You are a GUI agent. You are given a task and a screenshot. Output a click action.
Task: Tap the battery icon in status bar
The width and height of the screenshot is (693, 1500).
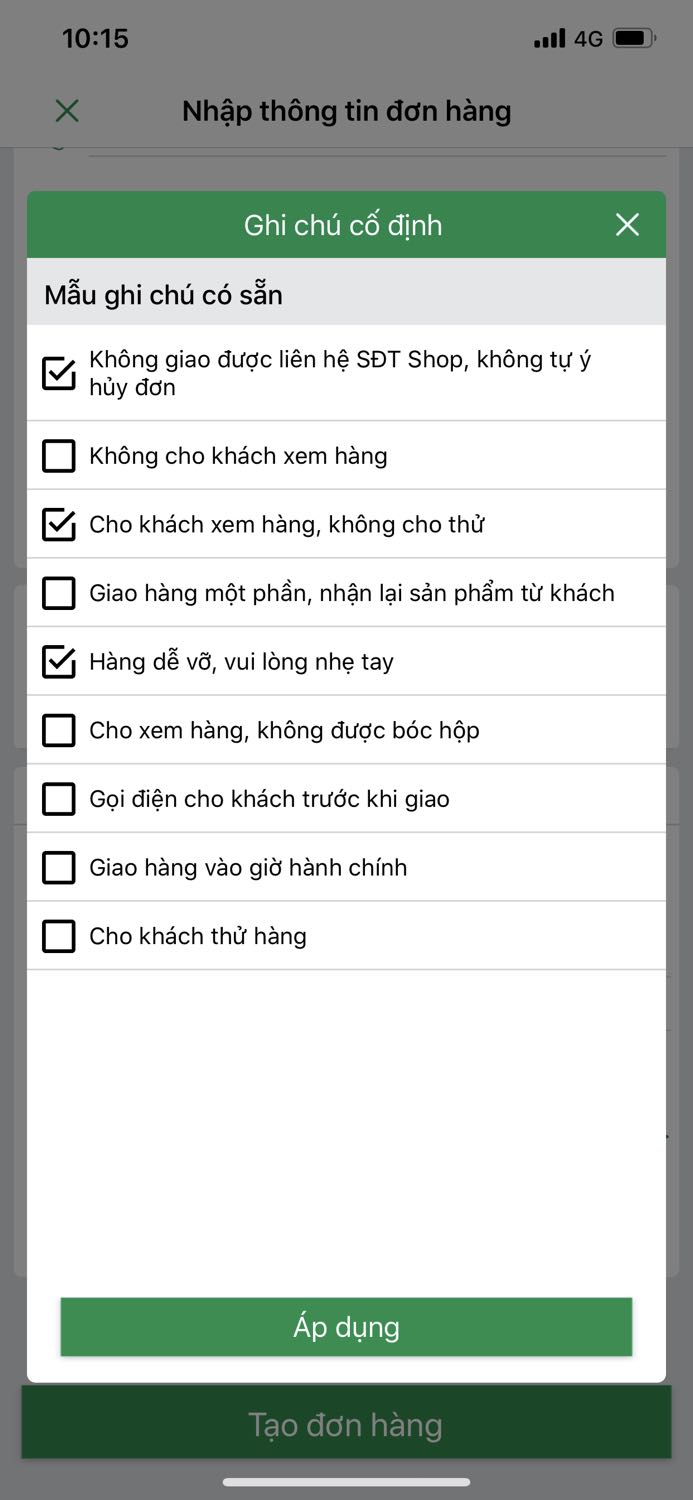pos(634,39)
